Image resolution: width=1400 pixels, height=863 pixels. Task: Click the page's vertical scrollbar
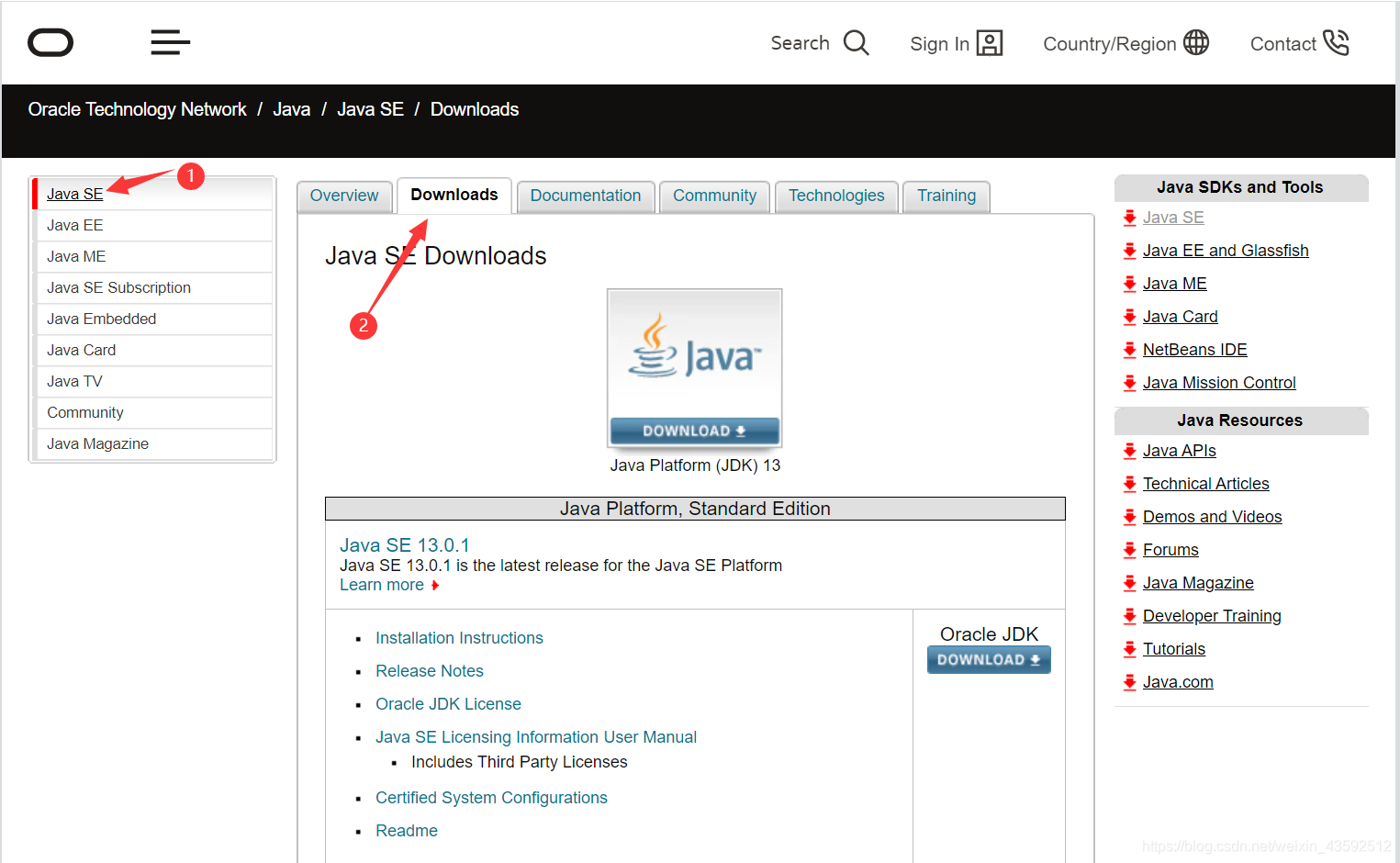coord(1397,431)
